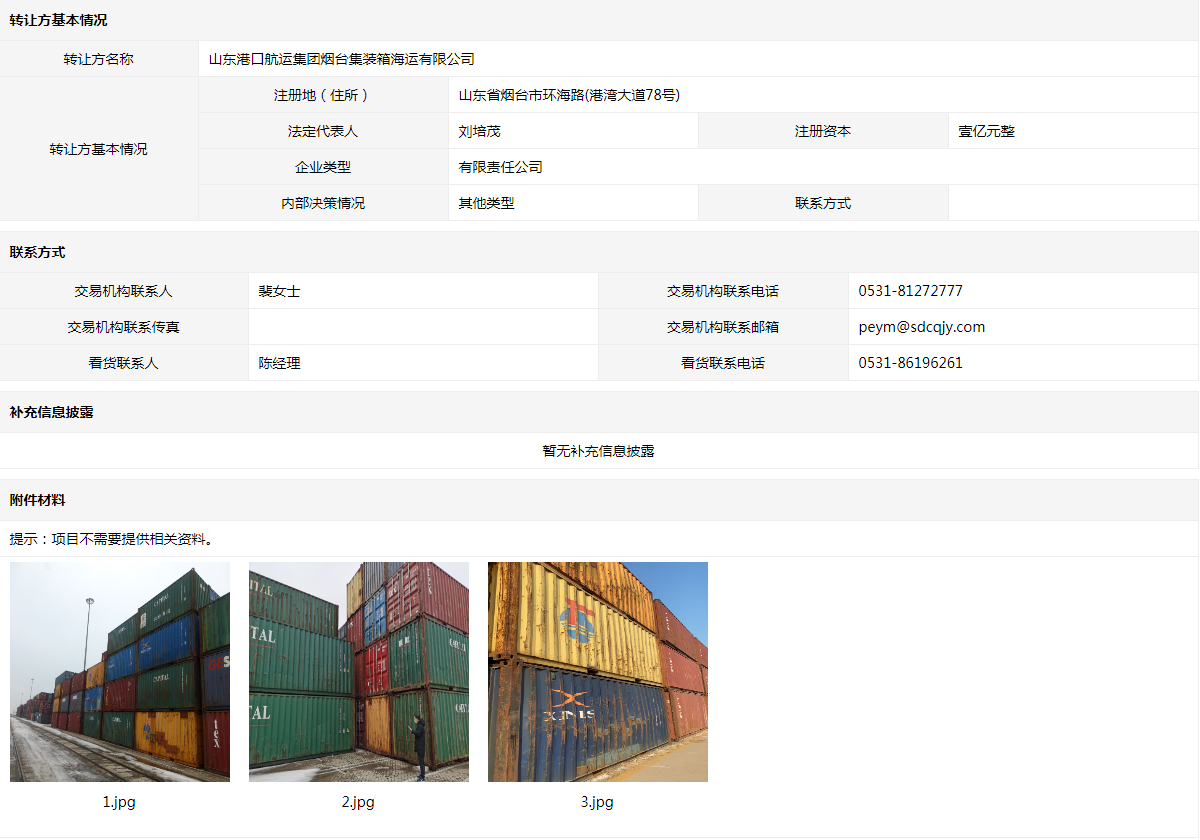Open the 1.jpg container yard thumbnail
Image resolution: width=1200 pixels, height=840 pixels.
point(120,672)
